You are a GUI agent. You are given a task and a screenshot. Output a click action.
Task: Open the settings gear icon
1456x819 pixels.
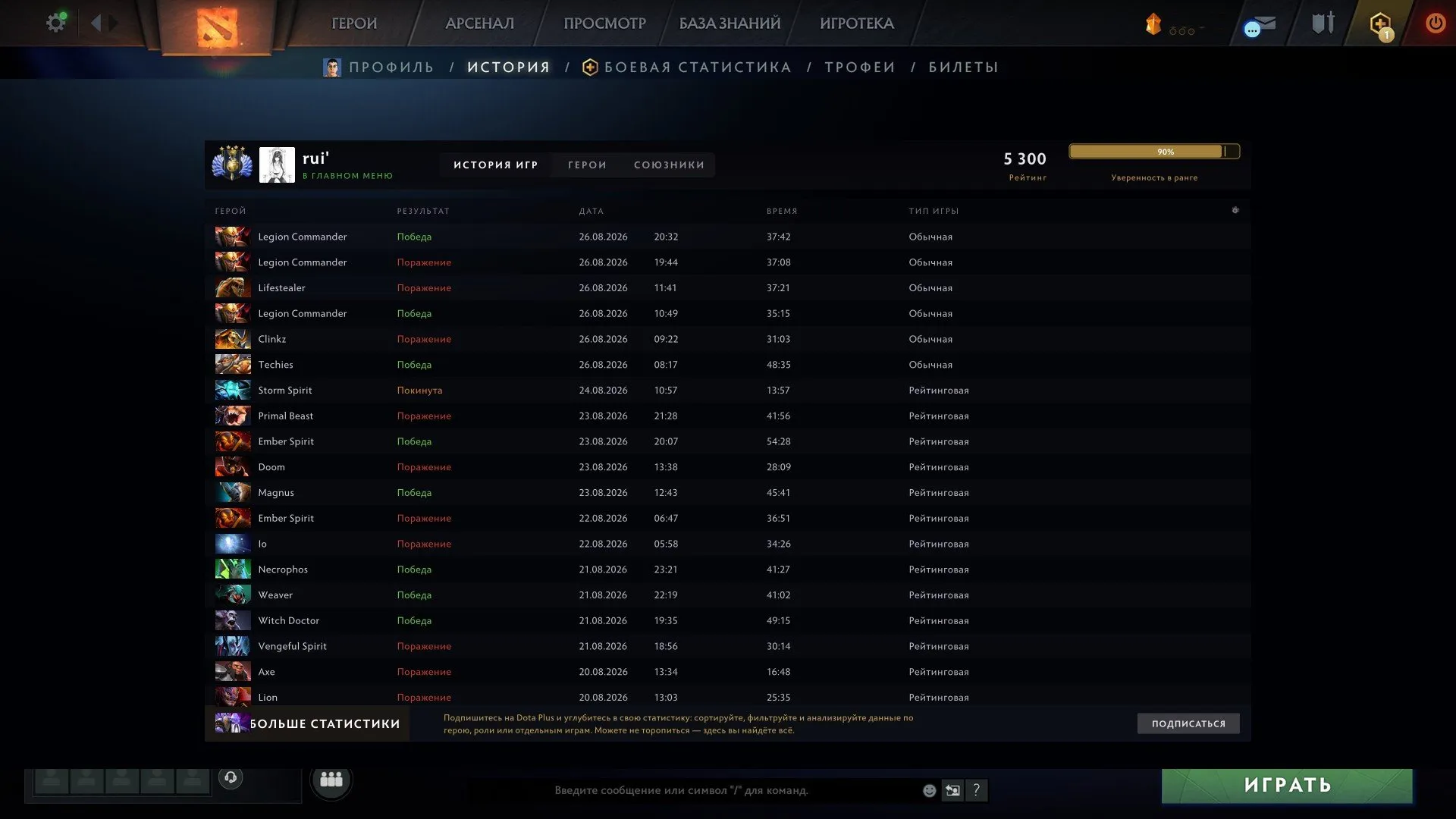[x=55, y=23]
